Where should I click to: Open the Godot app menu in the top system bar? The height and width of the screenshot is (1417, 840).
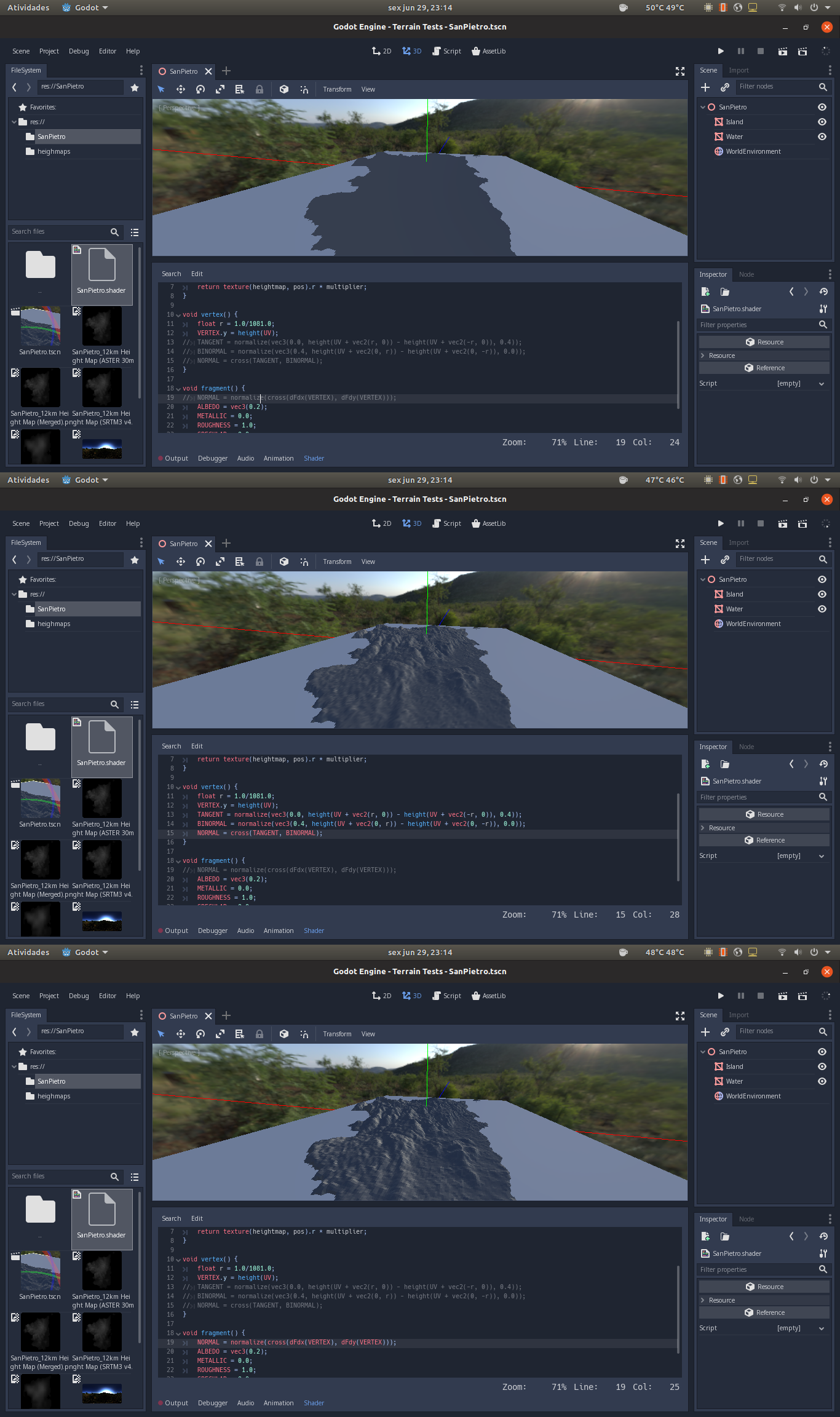click(85, 7)
